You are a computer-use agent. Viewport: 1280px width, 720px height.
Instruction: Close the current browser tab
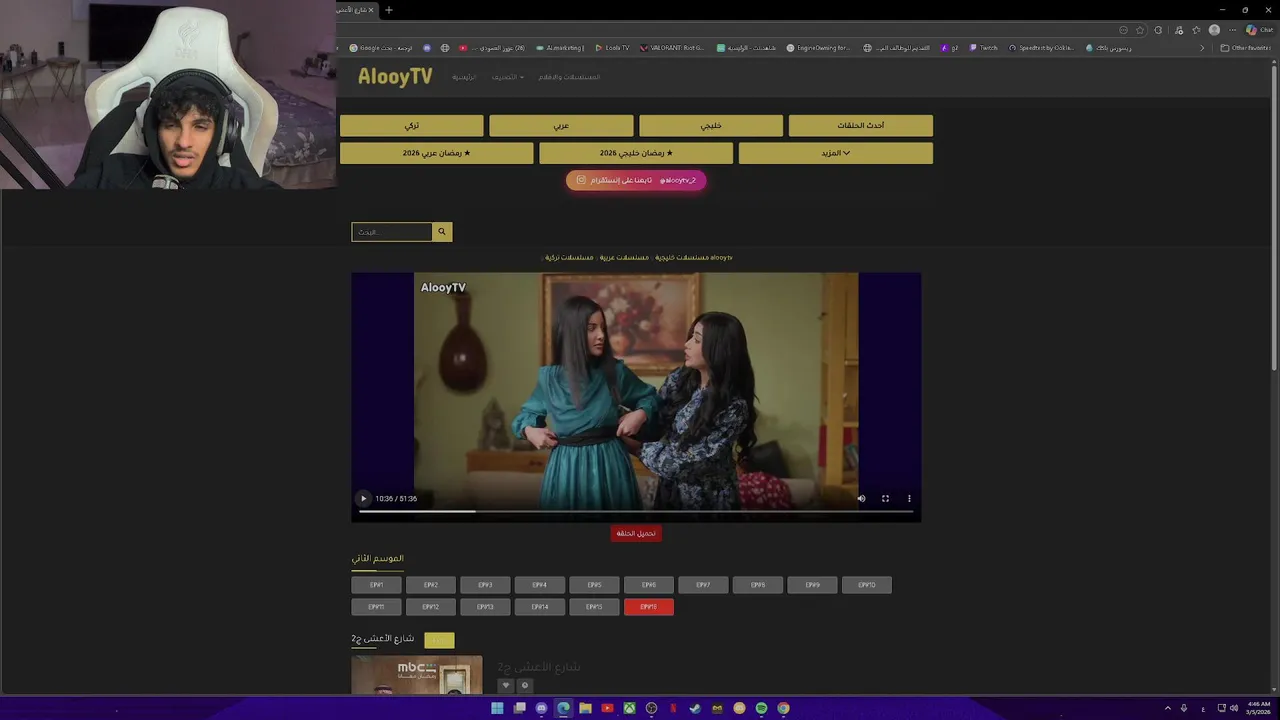[371, 10]
